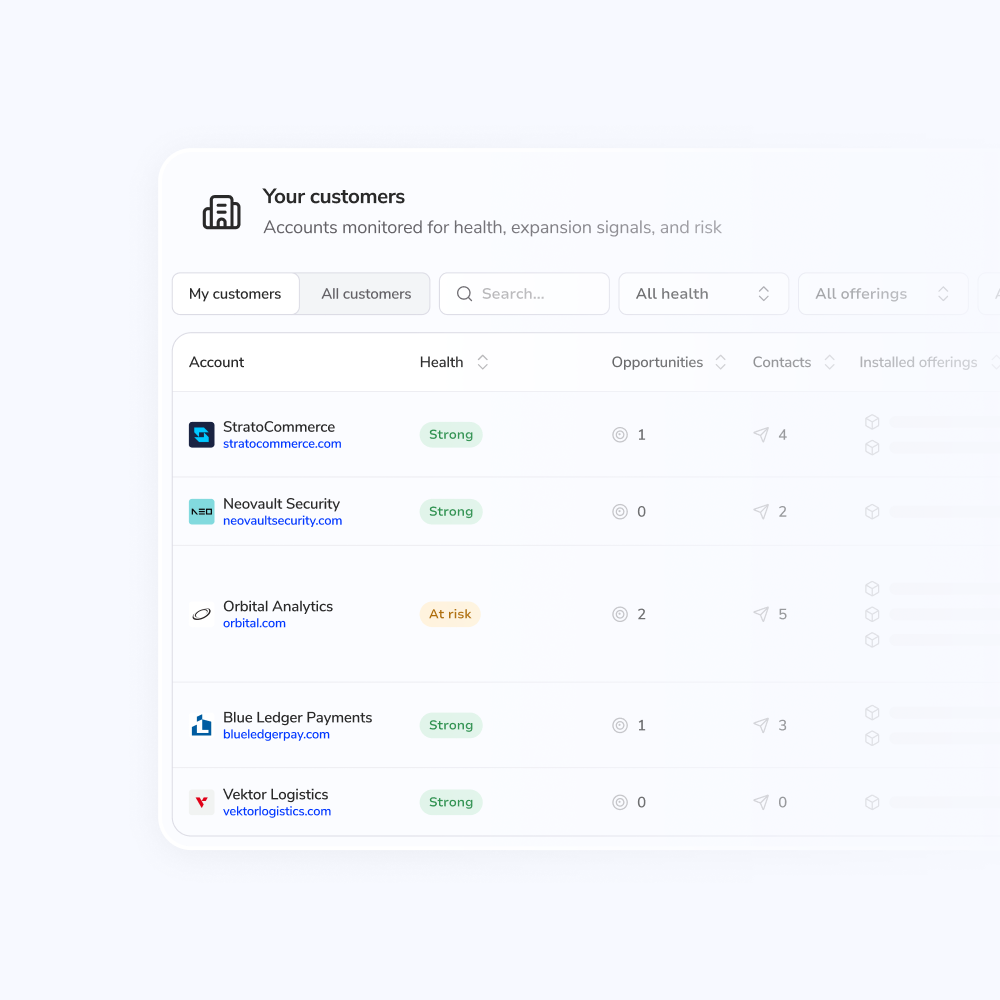
Task: Sort by Health column arrows
Action: point(483,362)
